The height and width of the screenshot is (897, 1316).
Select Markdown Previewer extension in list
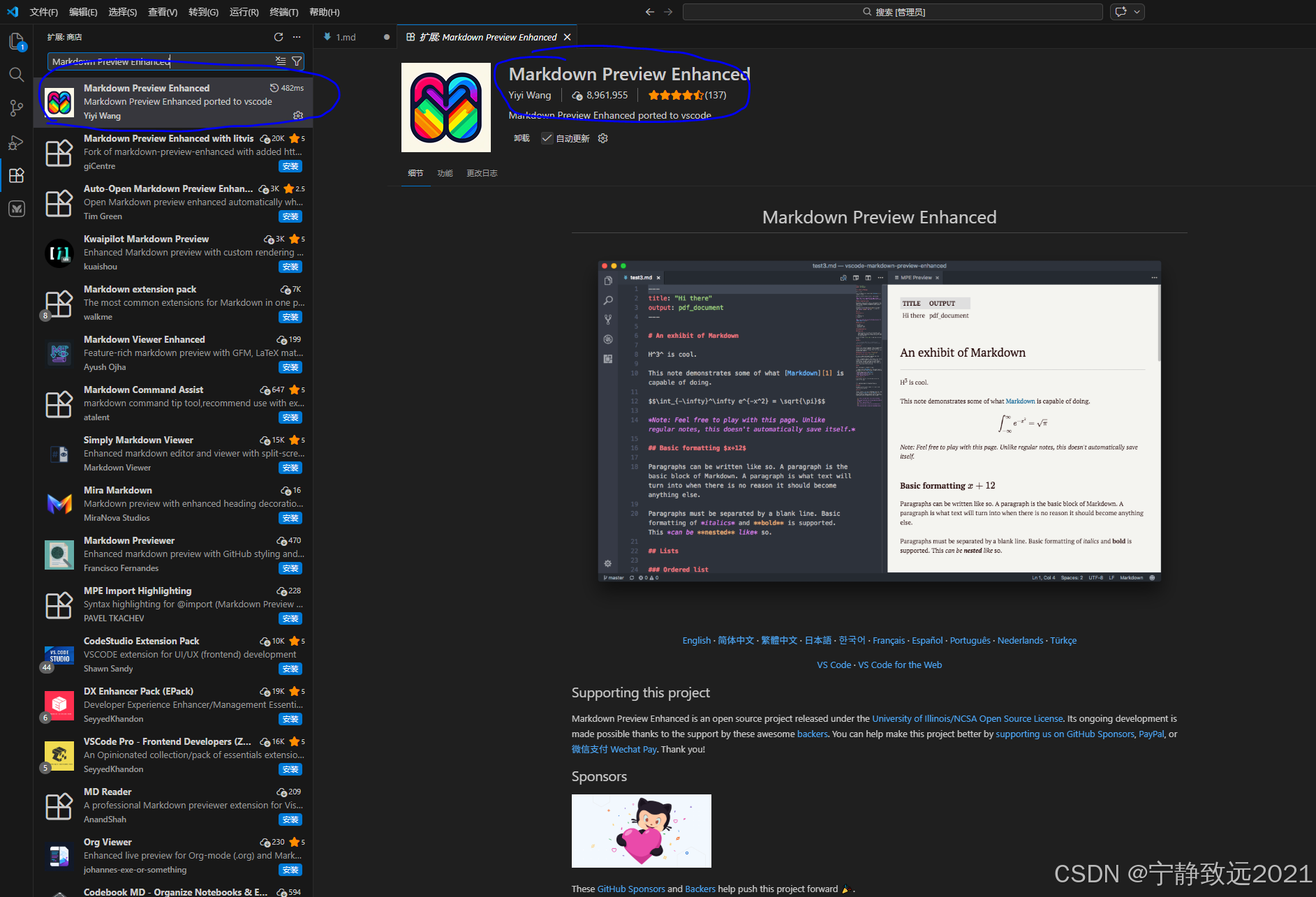coord(173,554)
